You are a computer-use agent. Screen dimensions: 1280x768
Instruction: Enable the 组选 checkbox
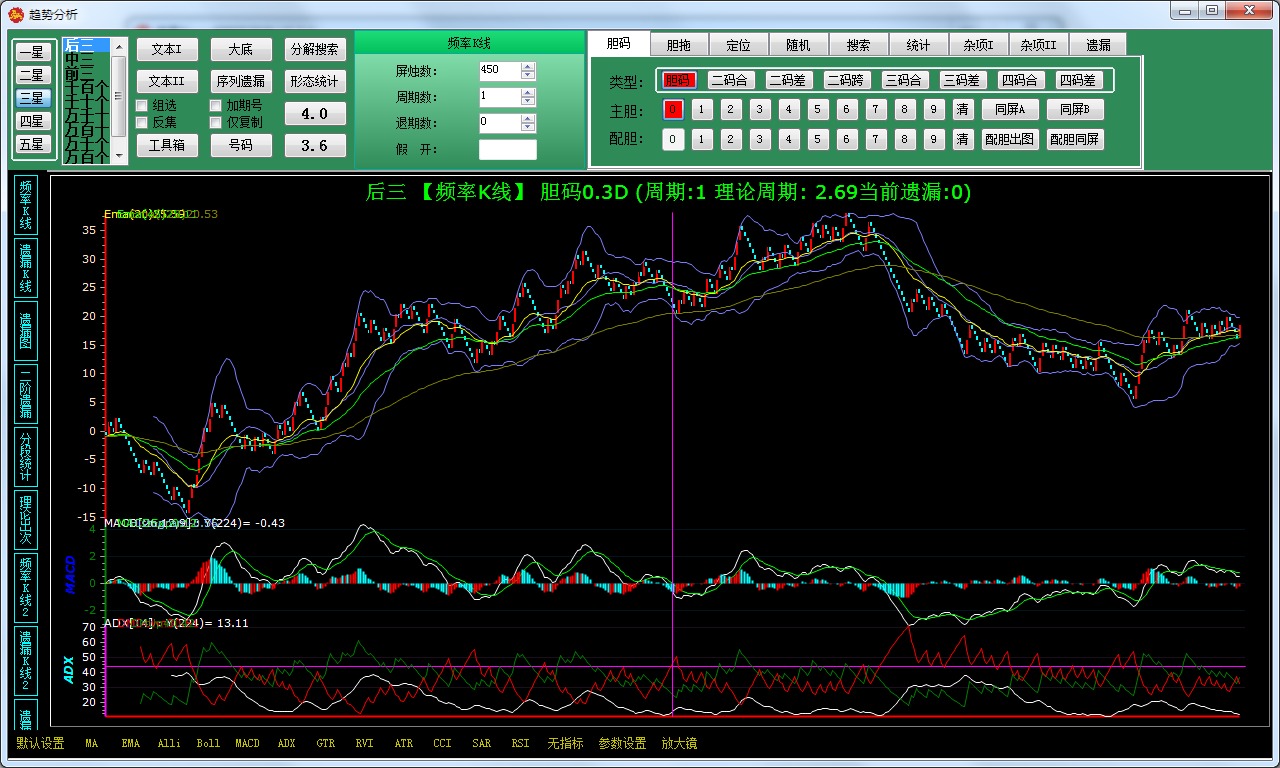pyautogui.click(x=142, y=105)
